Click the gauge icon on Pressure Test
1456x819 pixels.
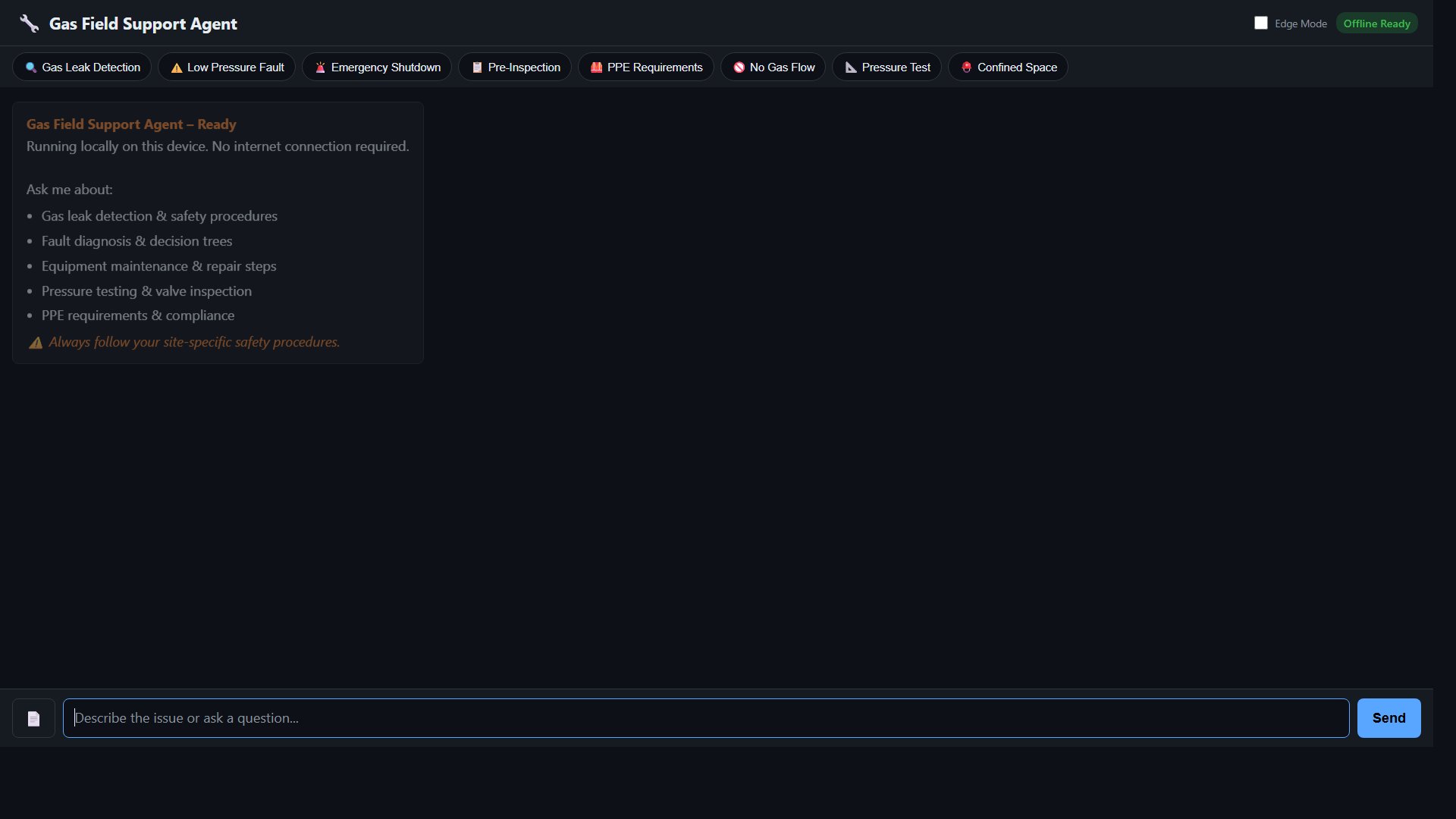850,67
